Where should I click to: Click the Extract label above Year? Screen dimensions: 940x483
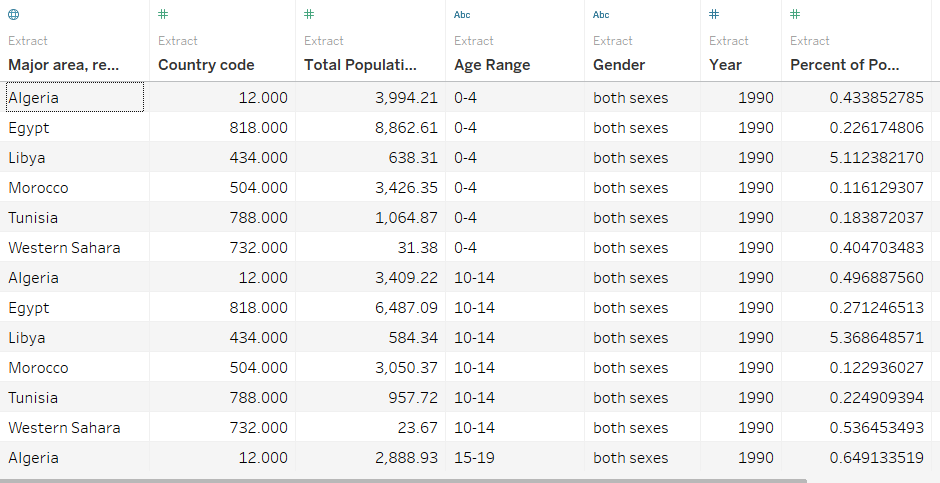(729, 41)
